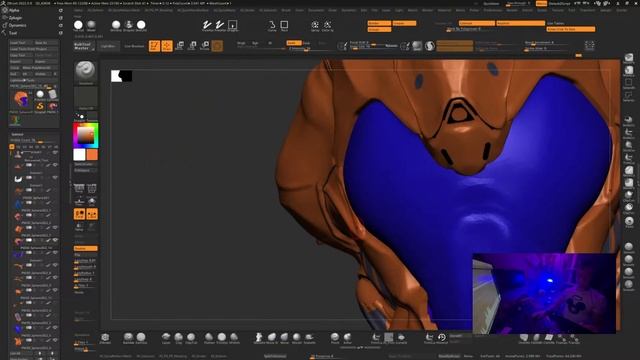This screenshot has width=640, height=360.
Task: Click the Make PolyMesh3D button
Action: [40, 68]
